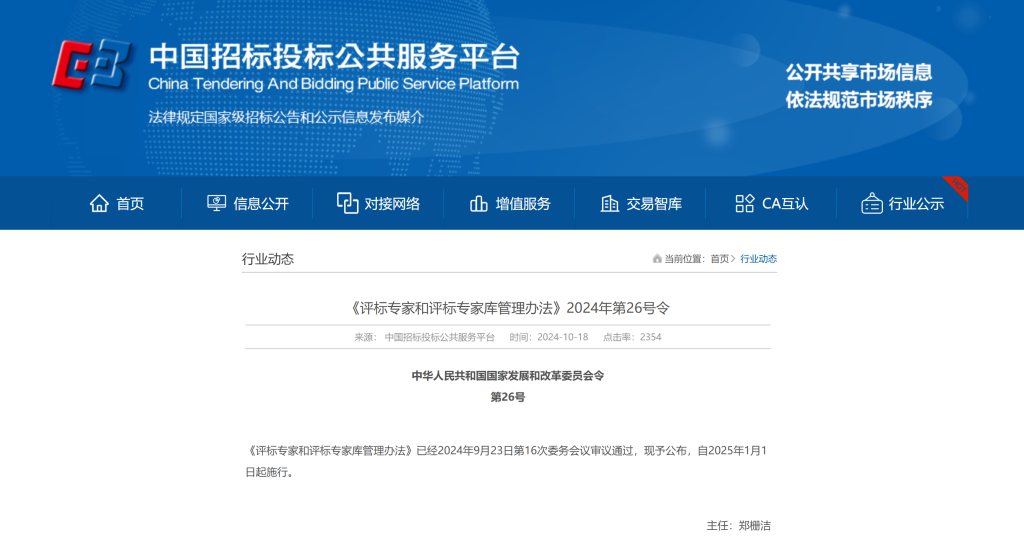This screenshot has height=538, width=1024.
Task: Click the heading 中华人民共和国国家发展和改革委员会令
Action: [x=507, y=375]
